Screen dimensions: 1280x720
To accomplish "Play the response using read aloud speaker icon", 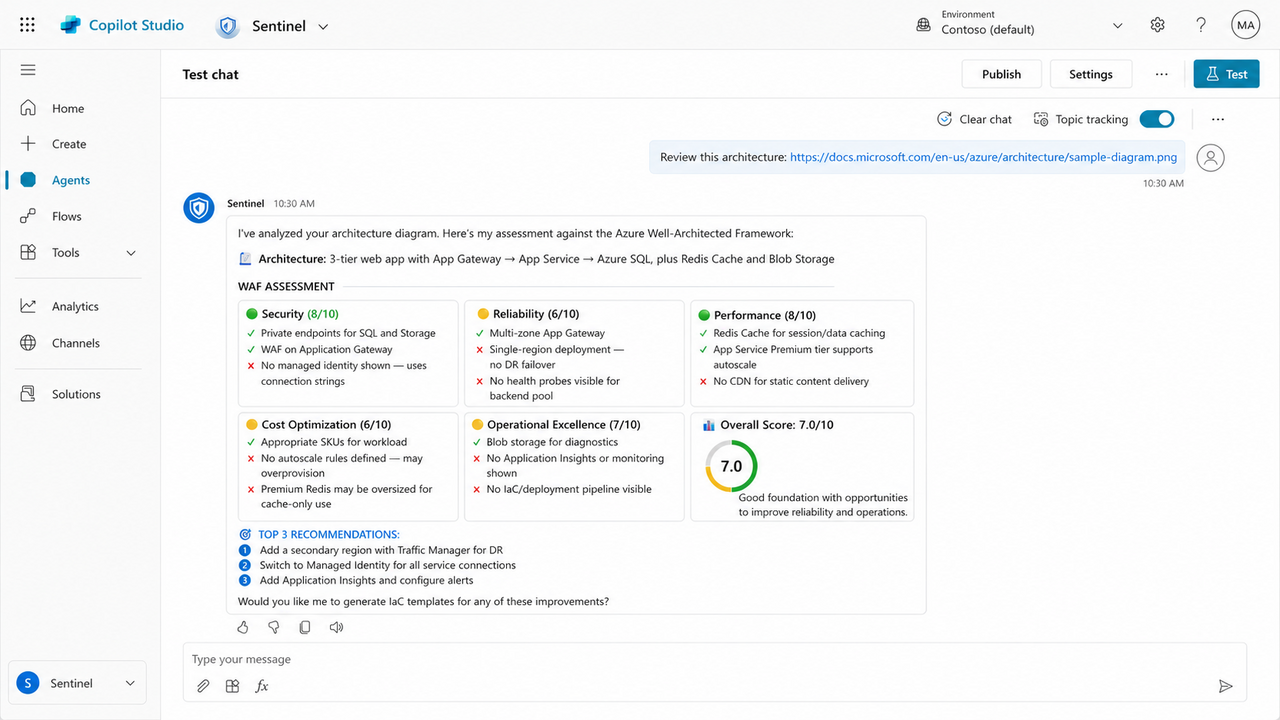I will [x=336, y=628].
